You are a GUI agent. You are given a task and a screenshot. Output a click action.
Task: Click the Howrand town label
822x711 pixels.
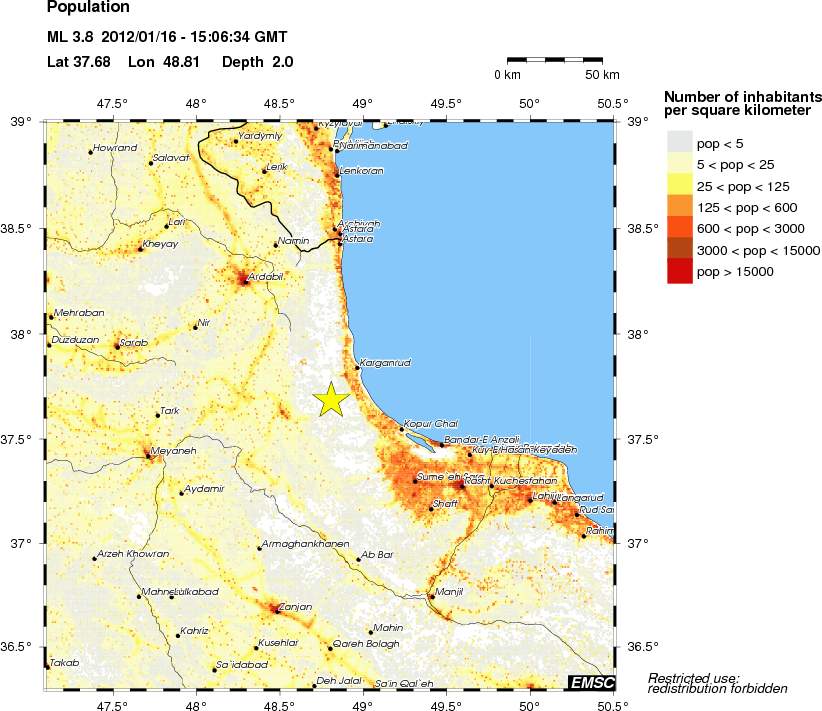(x=115, y=148)
